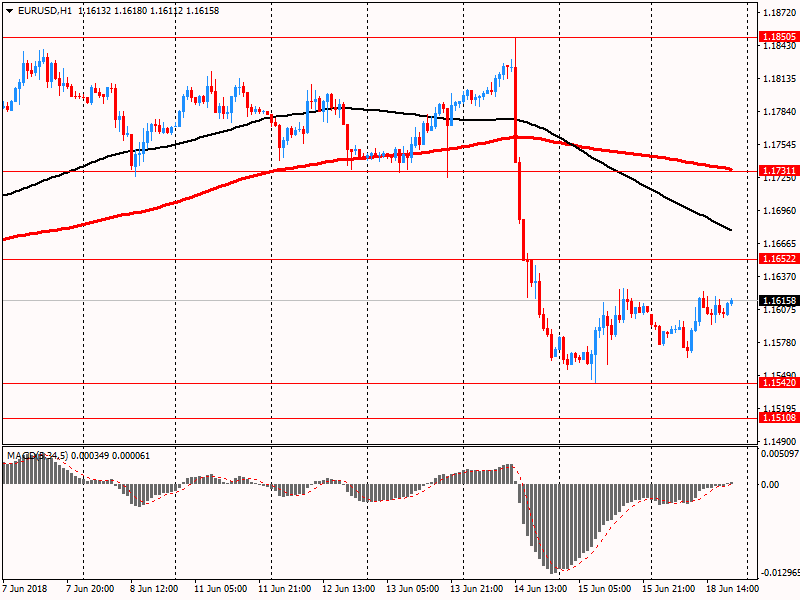Click the 15 Jun 21:00 time label
The image size is (800, 600).
(x=668, y=589)
